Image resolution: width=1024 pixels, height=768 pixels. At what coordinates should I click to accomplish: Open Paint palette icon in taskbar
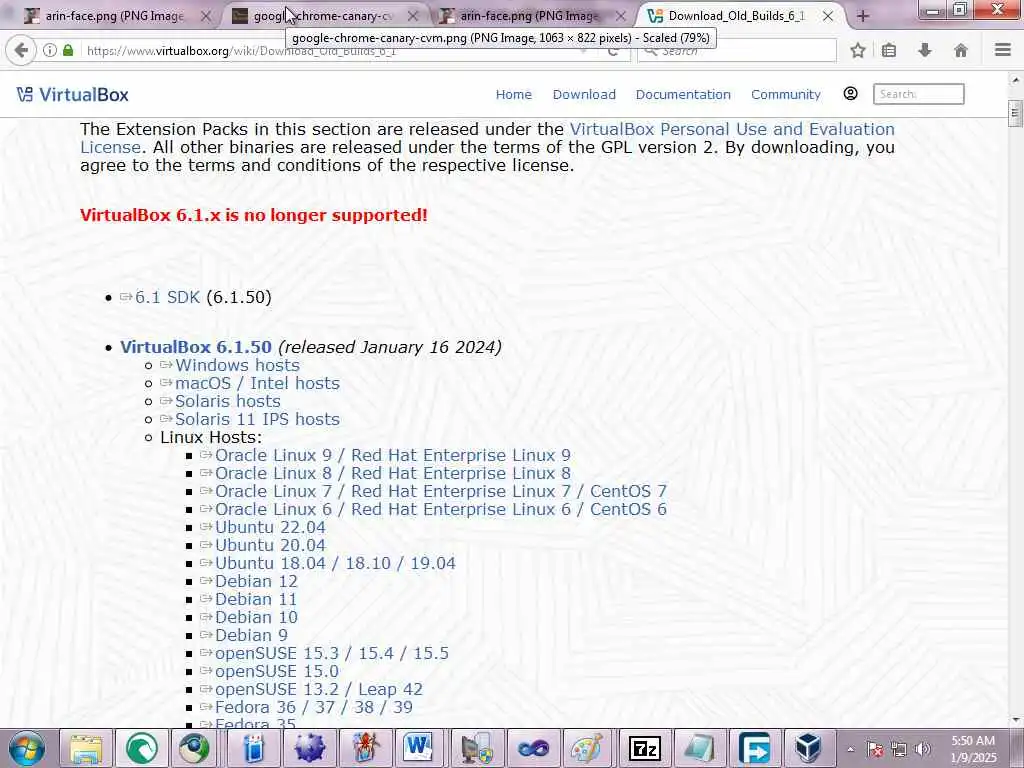(586, 748)
